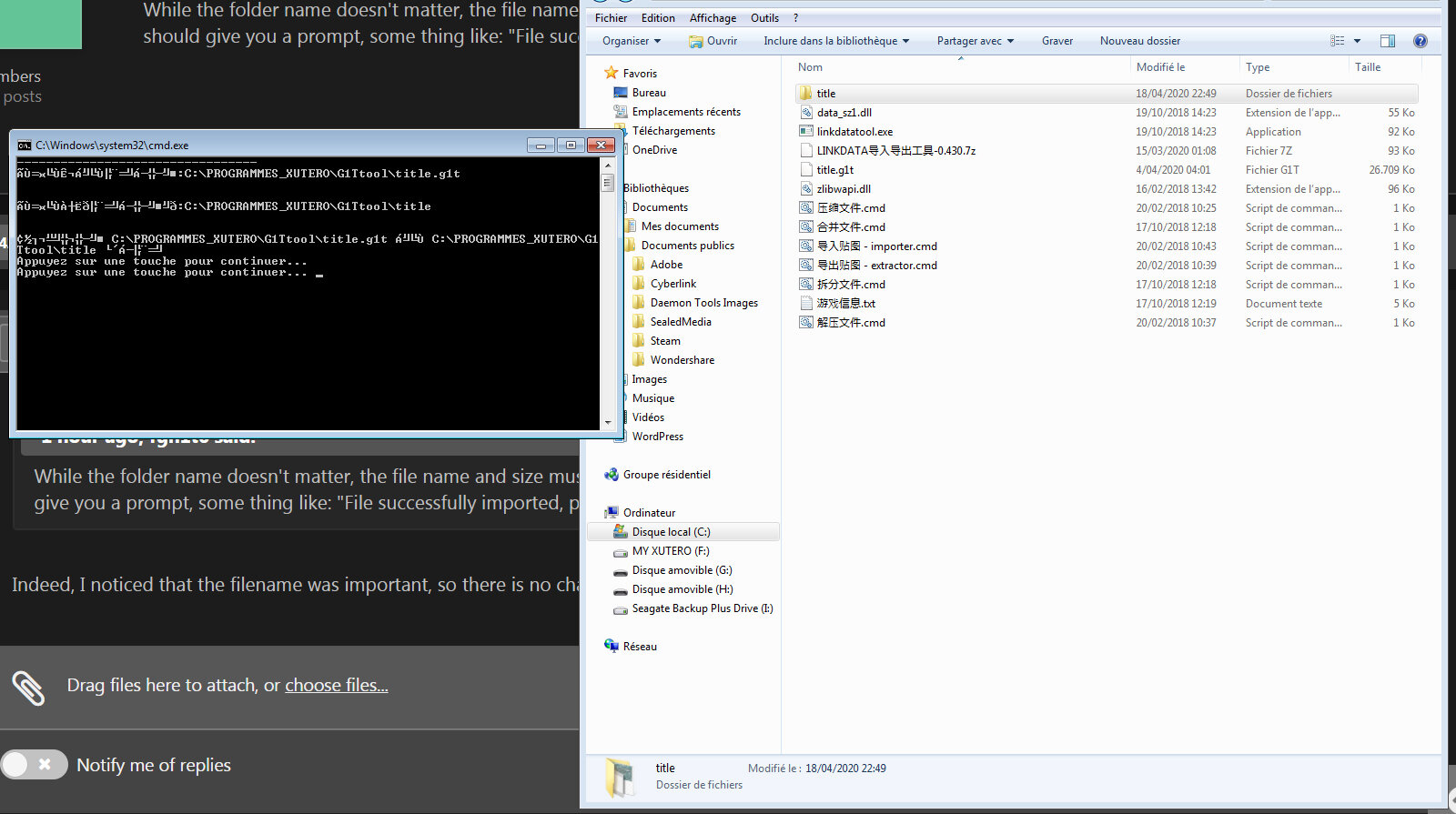Select linkdatatool.exe application icon
1456x814 pixels.
805,131
